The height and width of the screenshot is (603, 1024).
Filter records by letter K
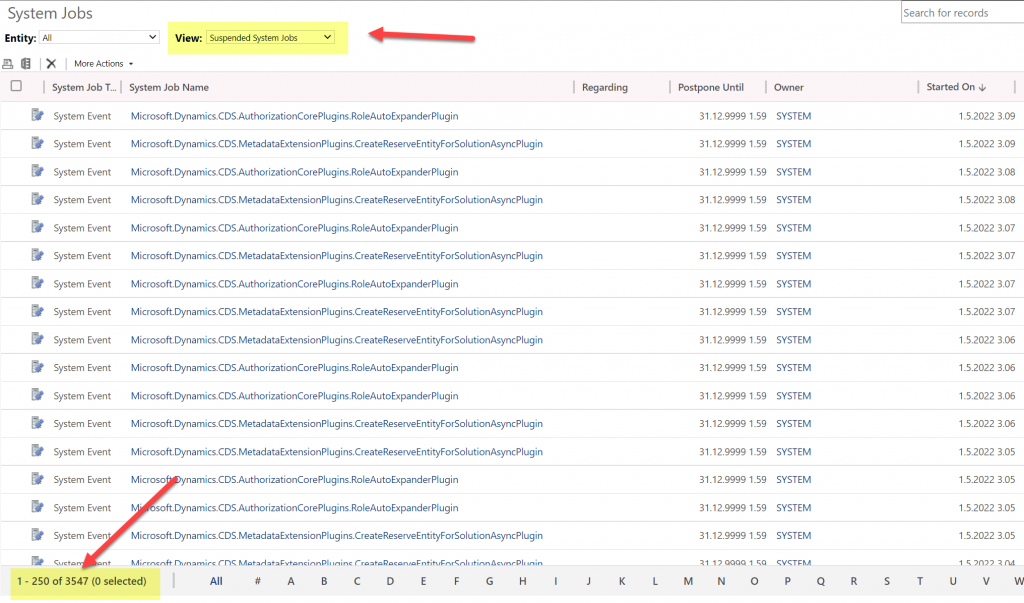coord(622,581)
